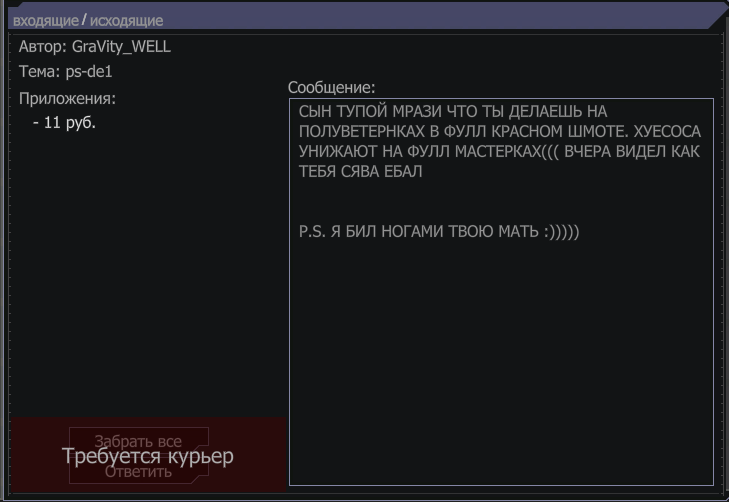
Task: Click the Требуется курьер notice
Action: [x=148, y=456]
